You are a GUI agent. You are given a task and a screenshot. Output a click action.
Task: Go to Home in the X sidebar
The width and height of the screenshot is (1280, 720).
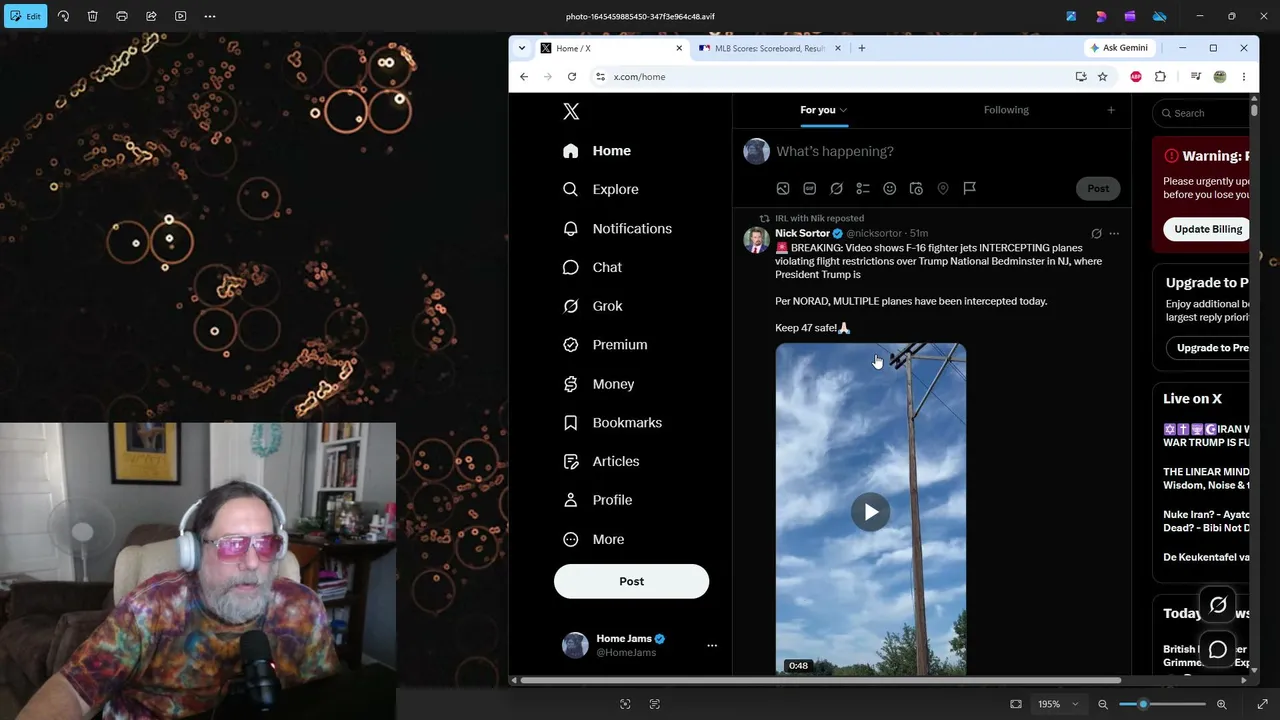tap(597, 151)
